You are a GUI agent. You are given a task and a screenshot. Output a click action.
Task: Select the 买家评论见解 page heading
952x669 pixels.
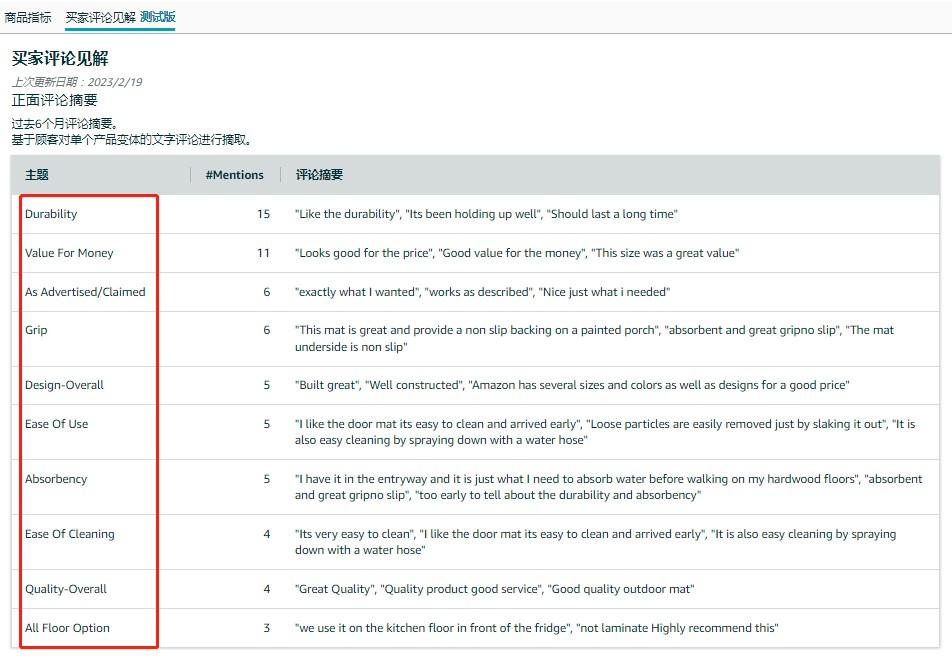60,58
